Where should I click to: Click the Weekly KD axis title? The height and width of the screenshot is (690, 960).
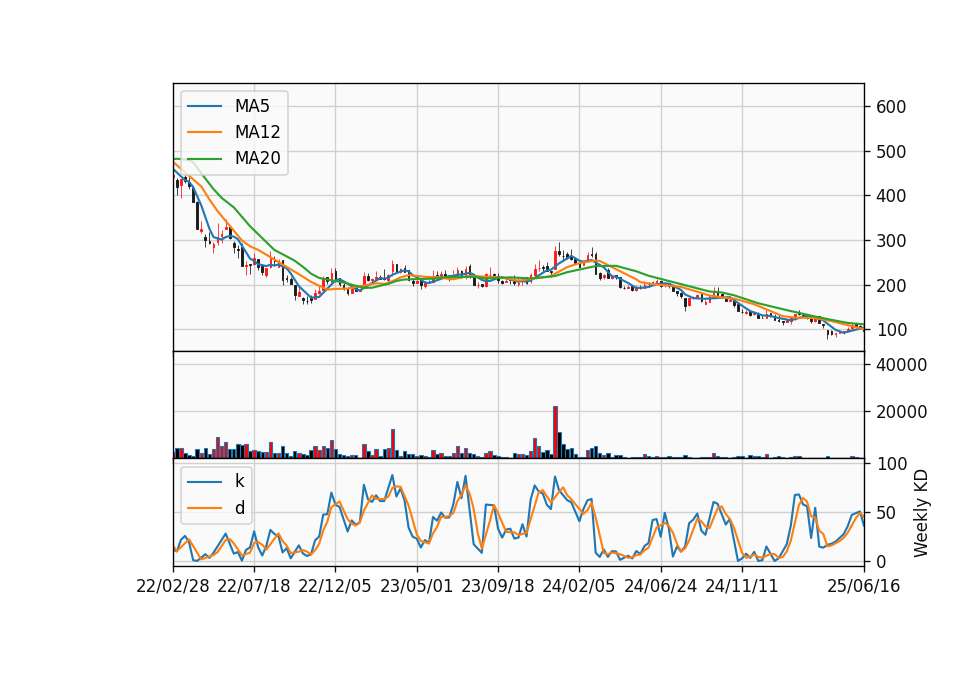[x=921, y=513]
